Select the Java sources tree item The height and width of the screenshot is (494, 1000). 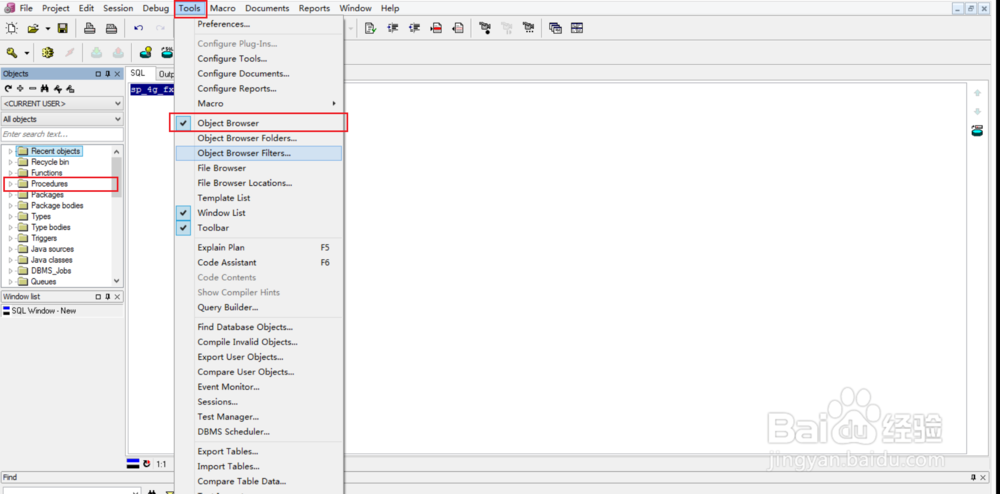click(x=52, y=249)
